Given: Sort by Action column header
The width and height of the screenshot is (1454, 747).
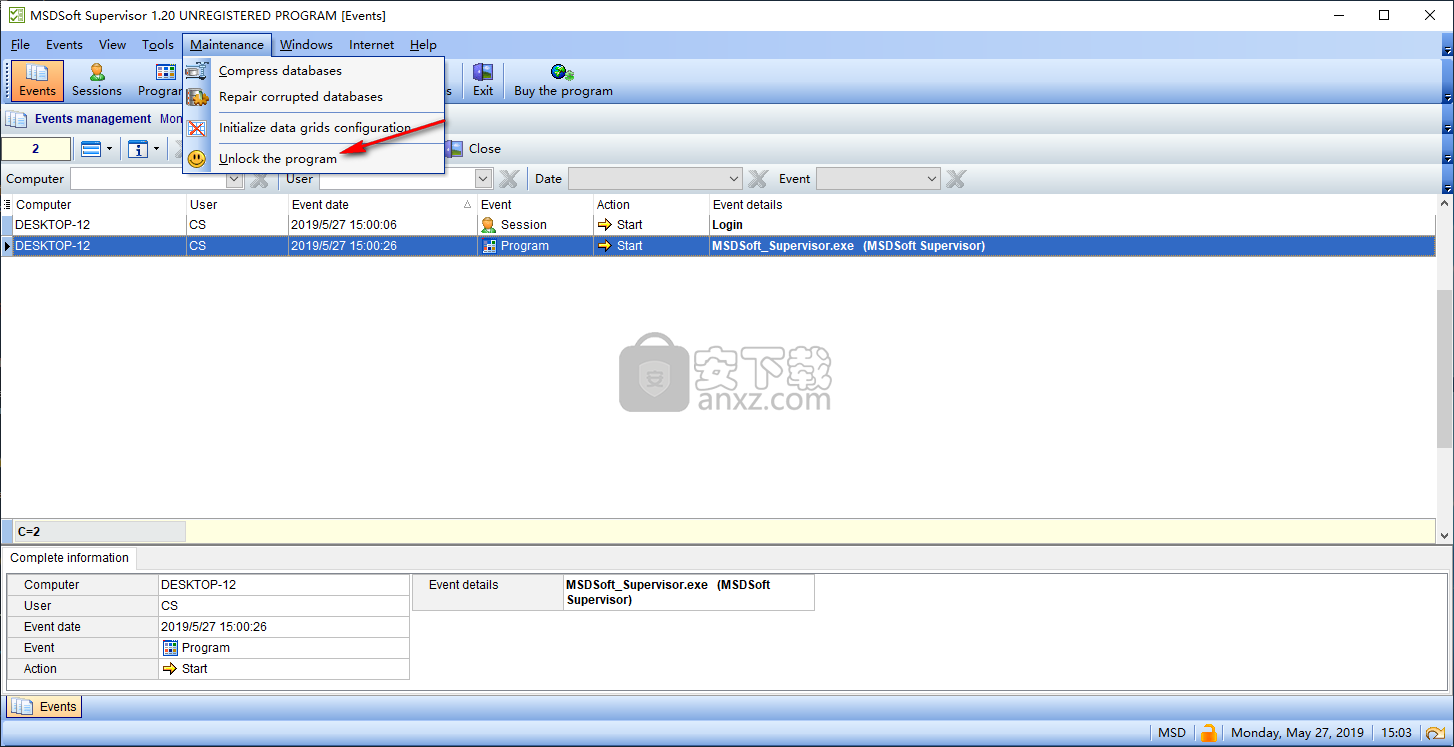Looking at the screenshot, I should click(x=651, y=205).
